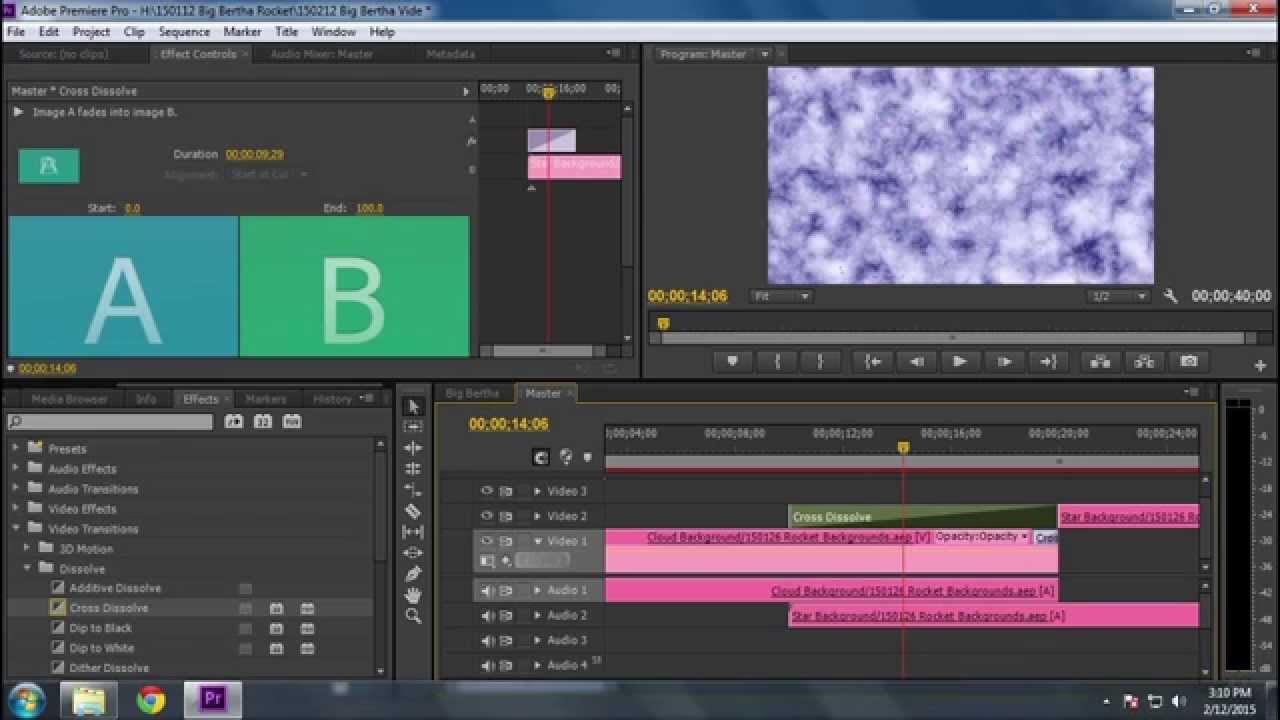
Task: Mute the Audio 1 track speaker
Action: [x=487, y=591]
